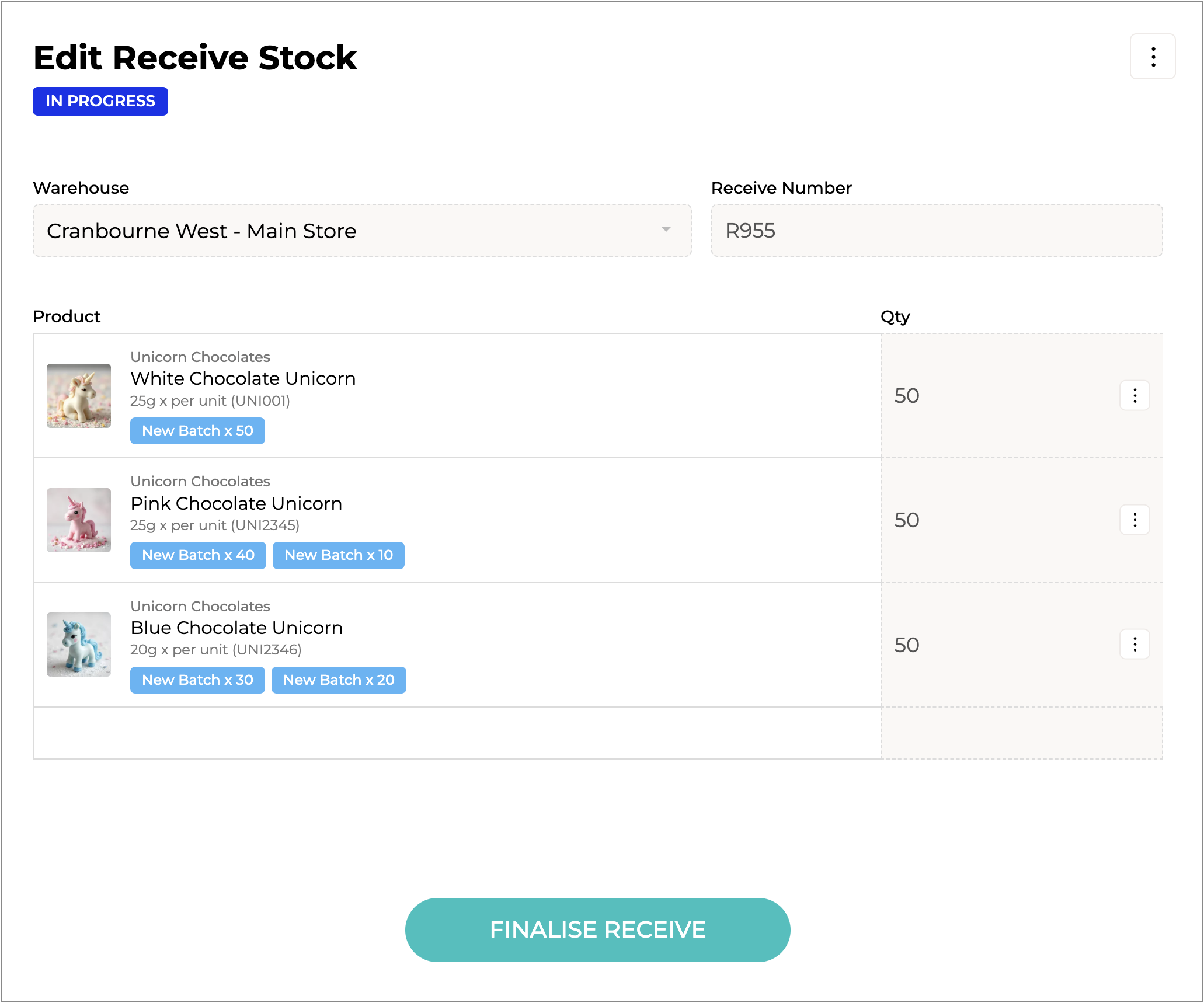Image resolution: width=1204 pixels, height=1003 pixels.
Task: Click New Batch x 20 tag
Action: (339, 680)
